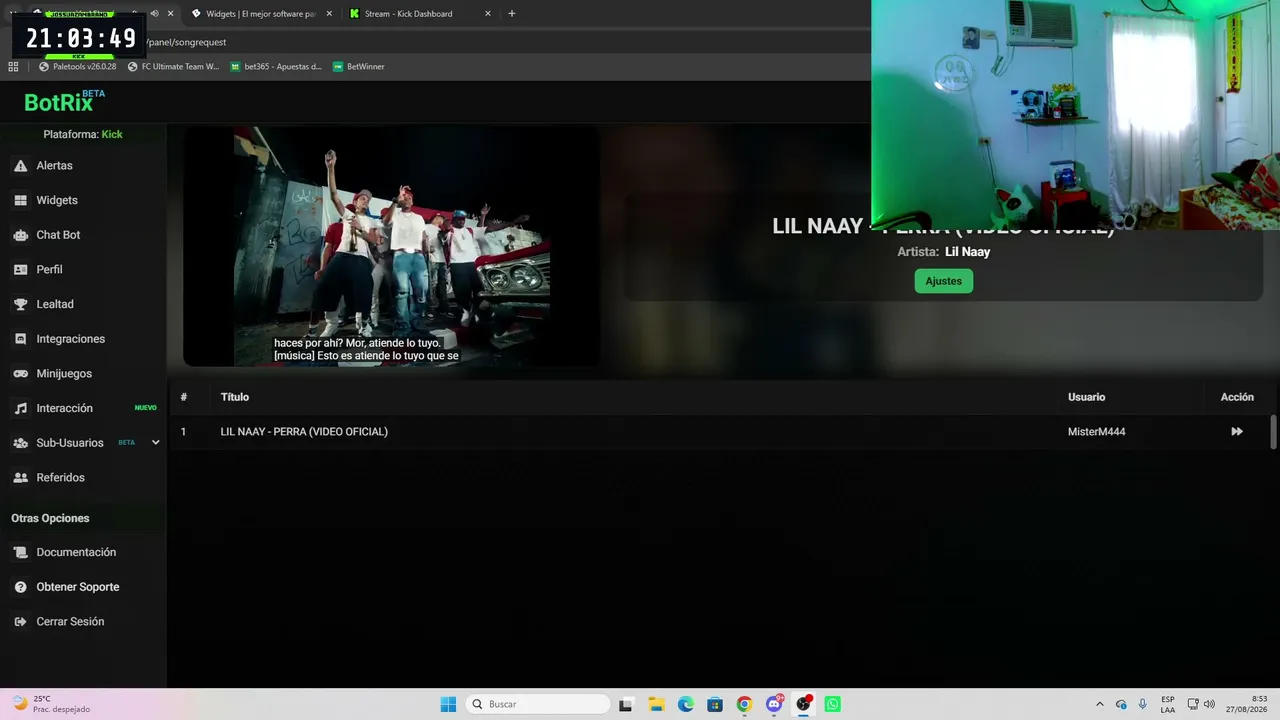This screenshot has height=720, width=1280.
Task: Click the Sub-Usuarios people icon
Action: click(x=20, y=443)
